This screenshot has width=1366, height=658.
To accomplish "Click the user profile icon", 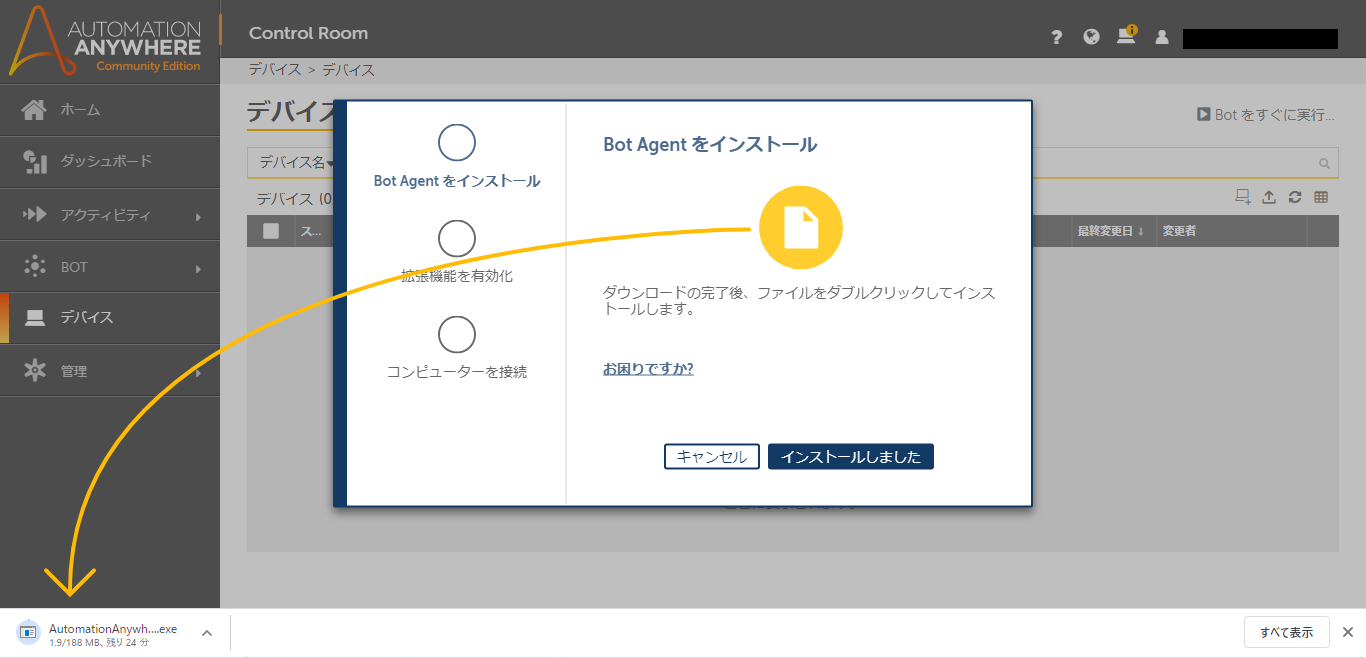I will pos(1161,37).
